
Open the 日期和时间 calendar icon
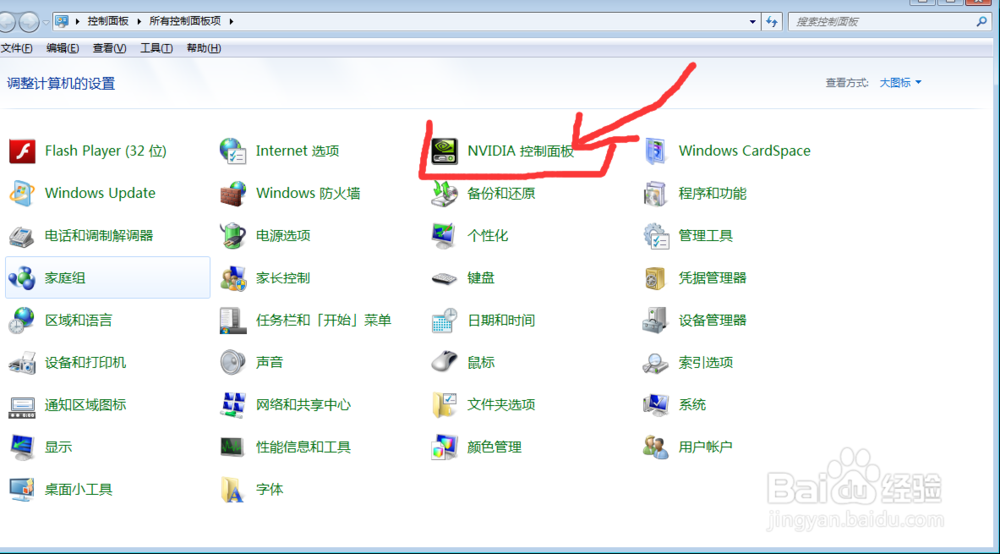(x=444, y=320)
